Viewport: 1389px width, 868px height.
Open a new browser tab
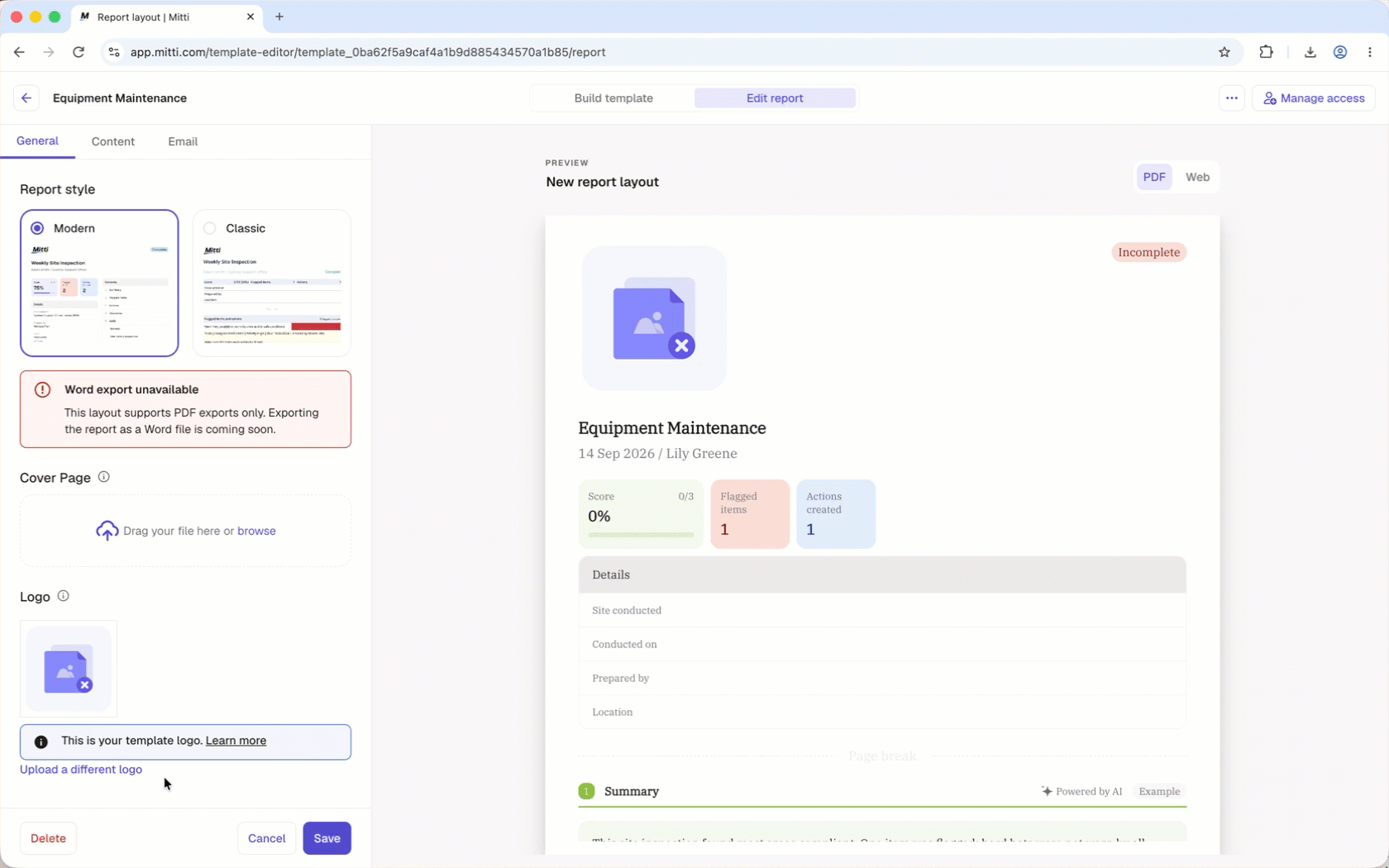279,17
